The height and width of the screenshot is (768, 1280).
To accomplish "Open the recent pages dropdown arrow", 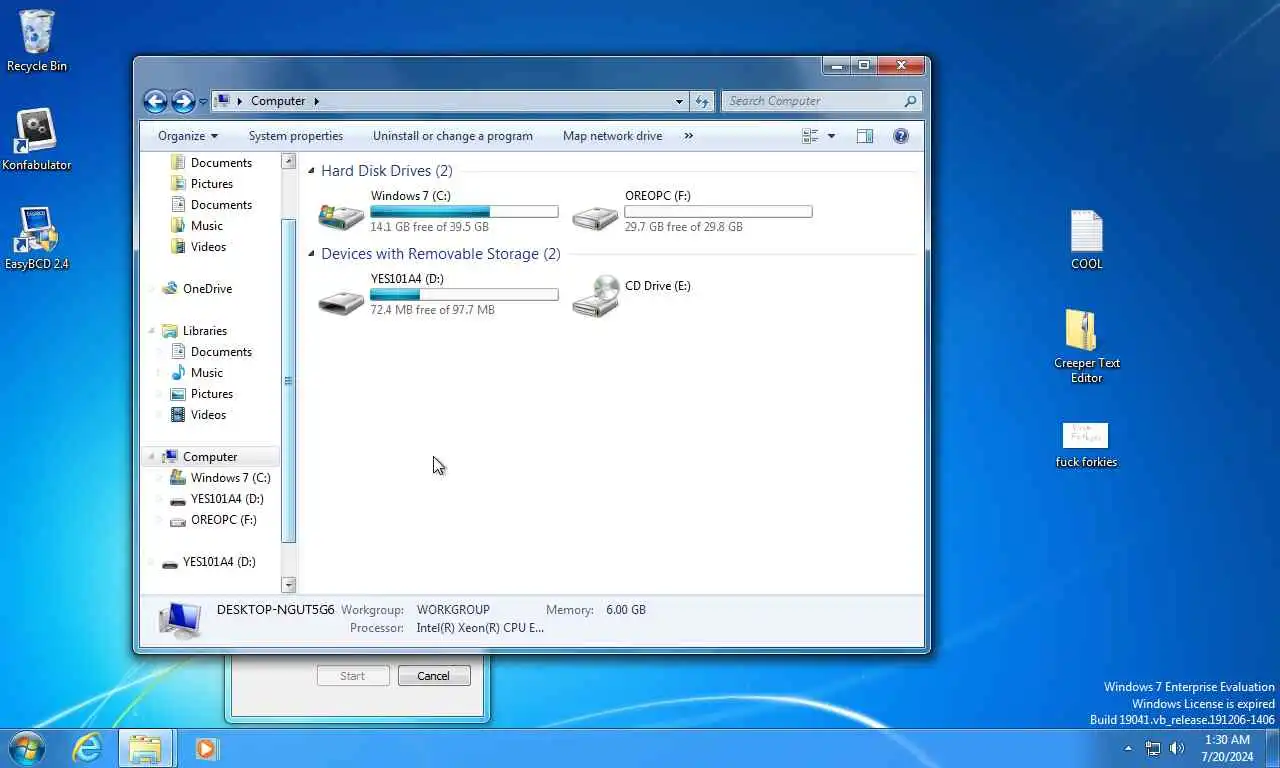I will click(203, 101).
